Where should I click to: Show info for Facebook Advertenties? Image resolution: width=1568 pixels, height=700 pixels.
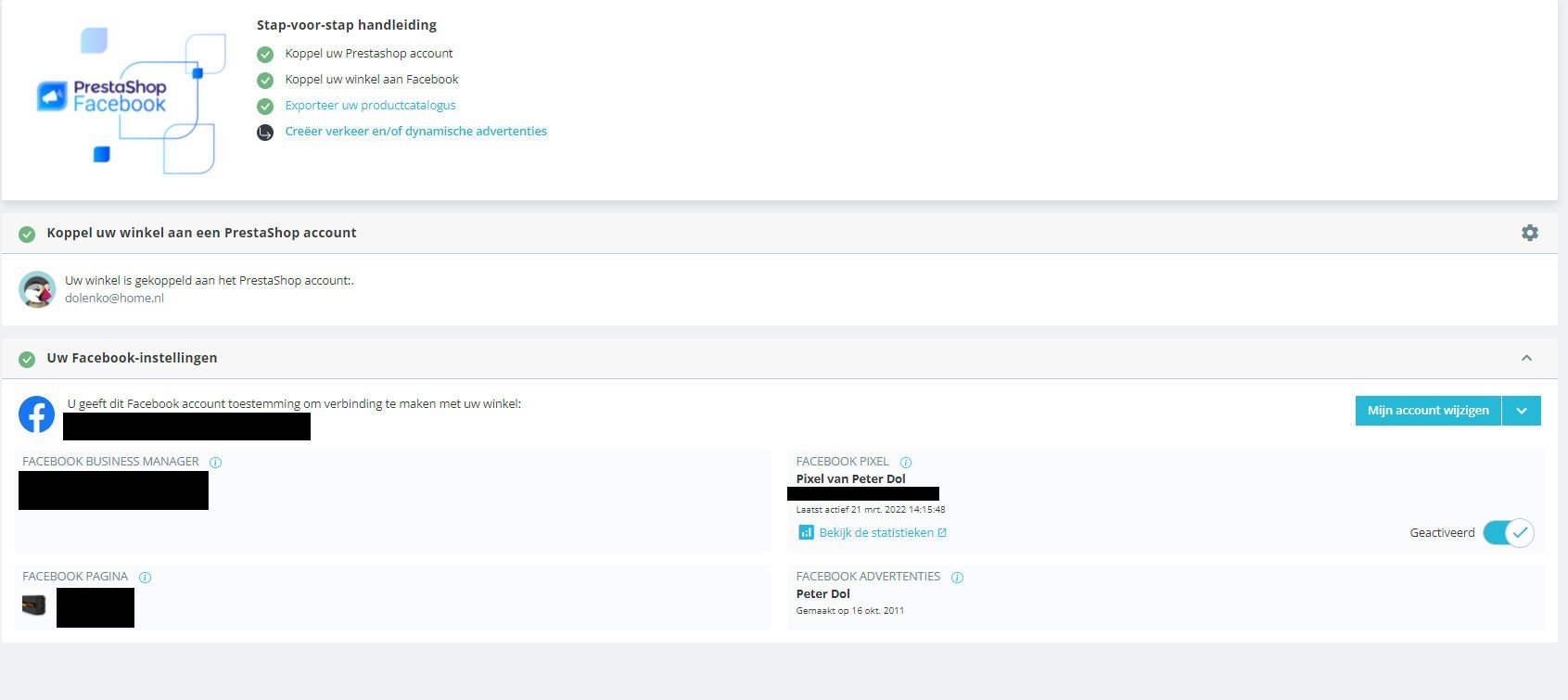[x=958, y=578]
